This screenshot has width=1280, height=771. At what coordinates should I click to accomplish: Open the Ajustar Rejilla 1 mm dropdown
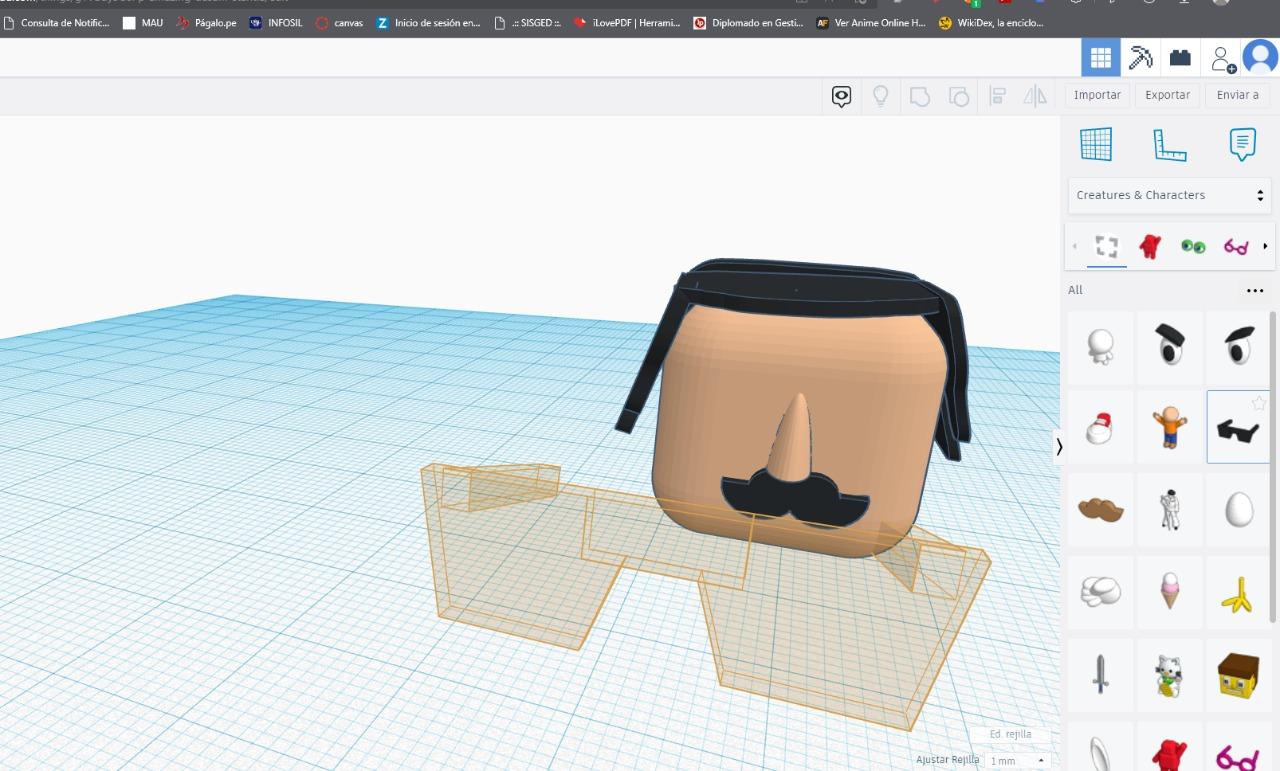click(1018, 761)
